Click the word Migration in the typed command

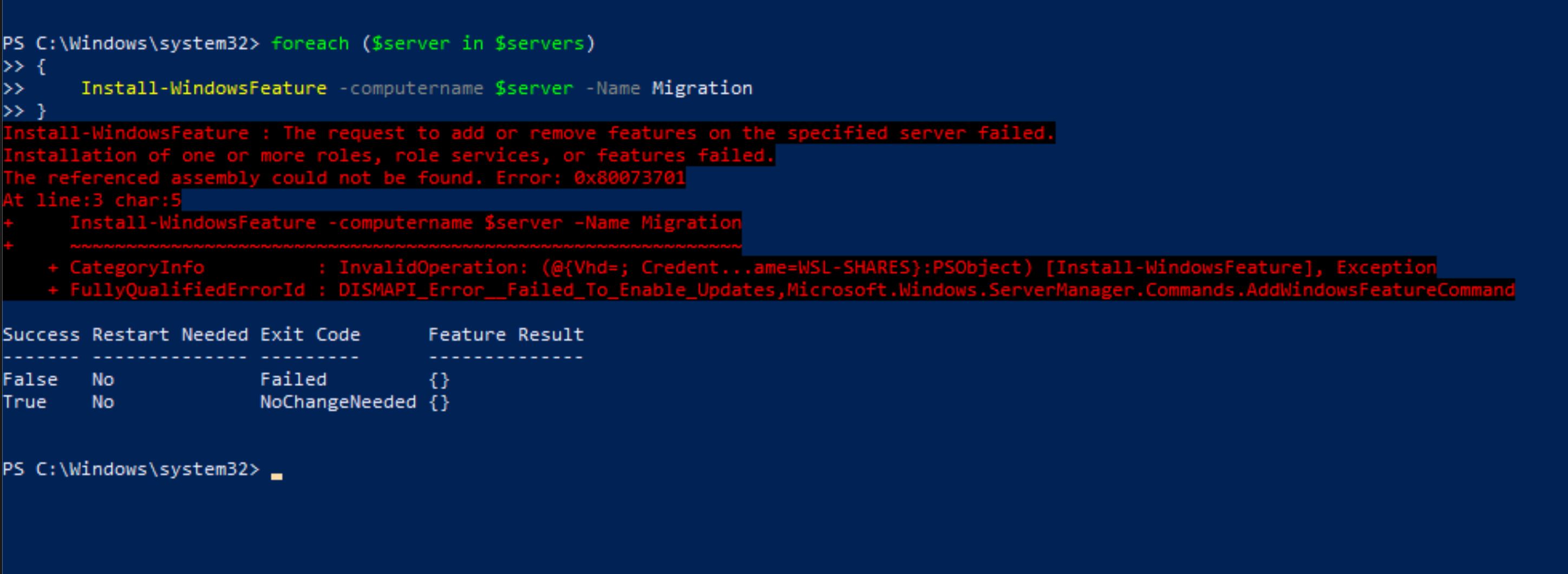[702, 89]
